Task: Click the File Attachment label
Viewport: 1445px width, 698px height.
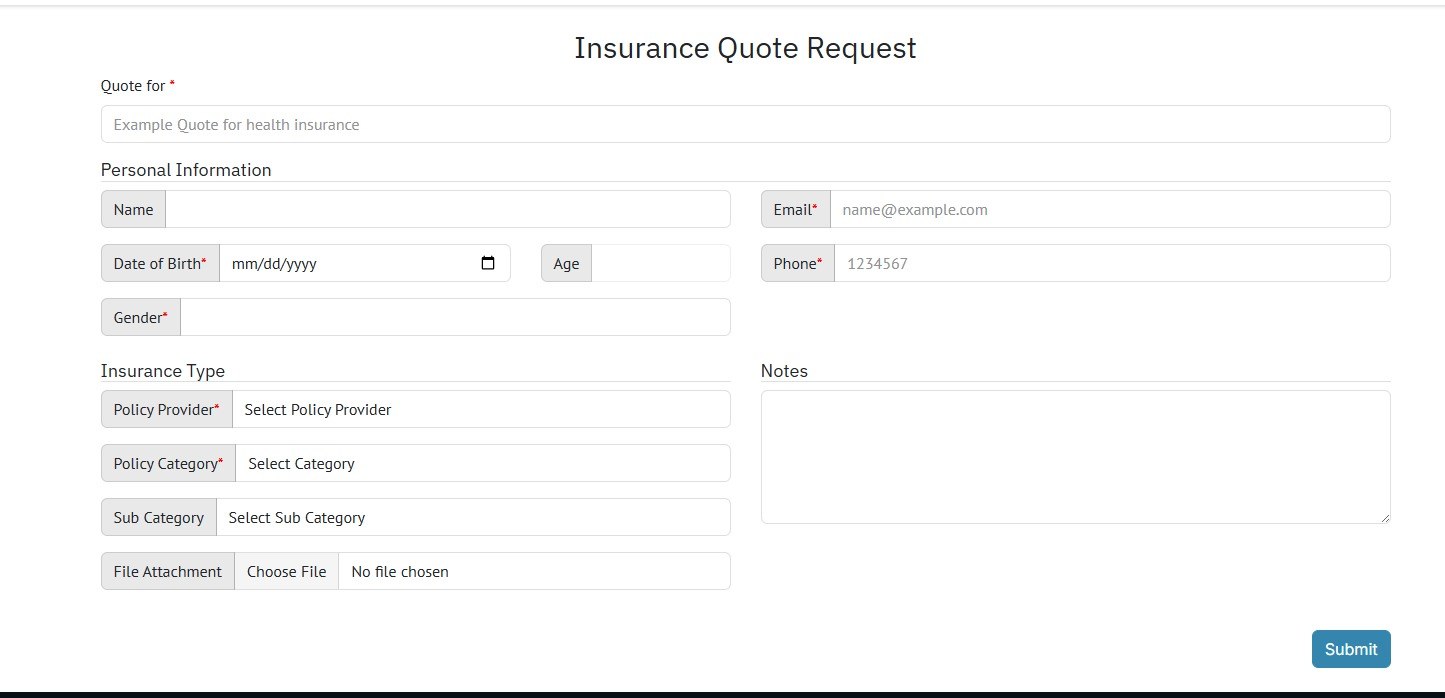Action: click(168, 572)
